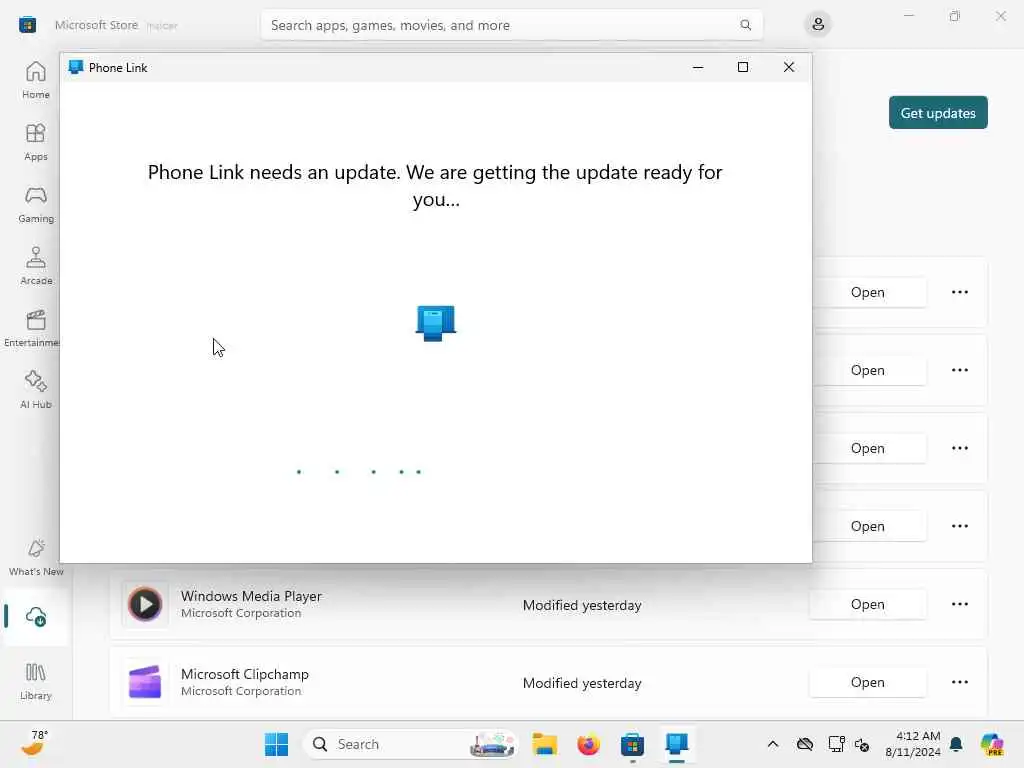Show What's New in Store sidebar
The image size is (1024, 768).
(x=35, y=557)
